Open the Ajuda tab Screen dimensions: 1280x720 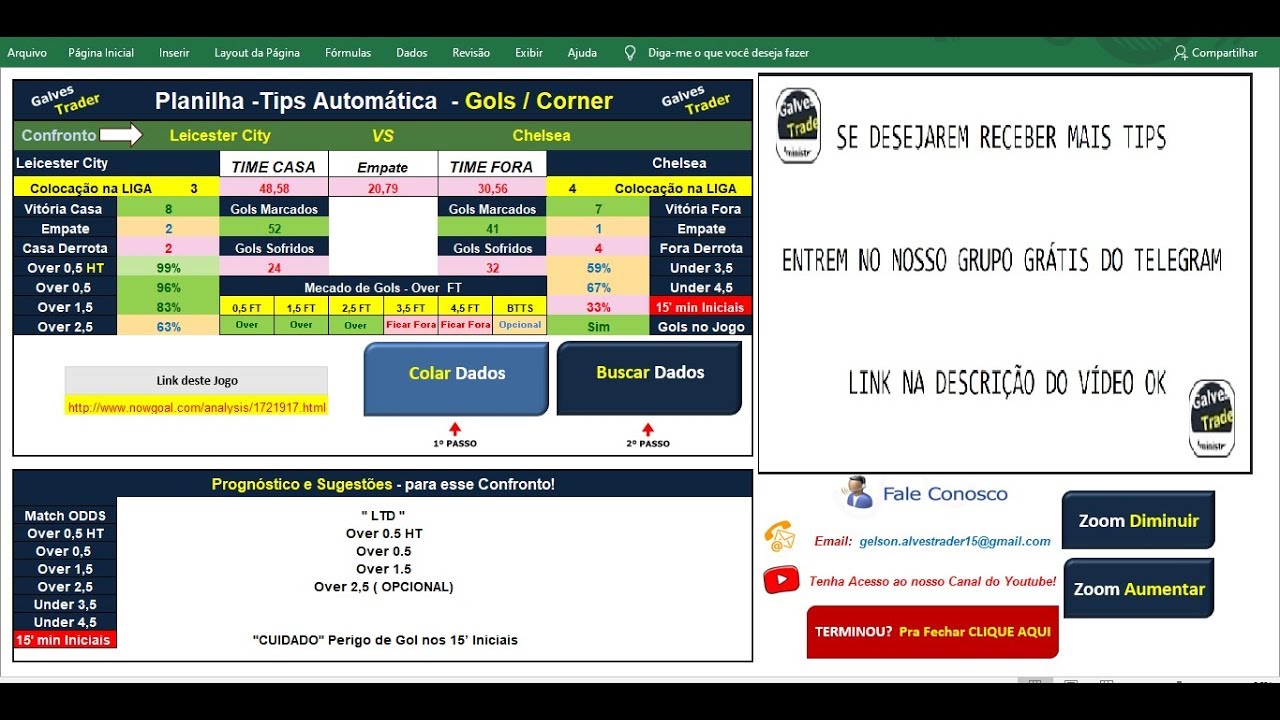coord(582,53)
